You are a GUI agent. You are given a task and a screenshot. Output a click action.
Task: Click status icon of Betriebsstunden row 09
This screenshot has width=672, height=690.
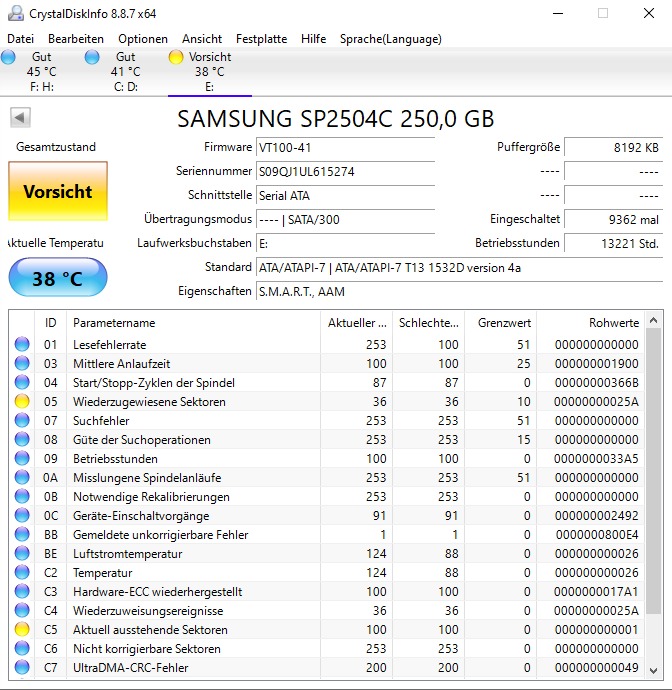pyautogui.click(x=22, y=458)
